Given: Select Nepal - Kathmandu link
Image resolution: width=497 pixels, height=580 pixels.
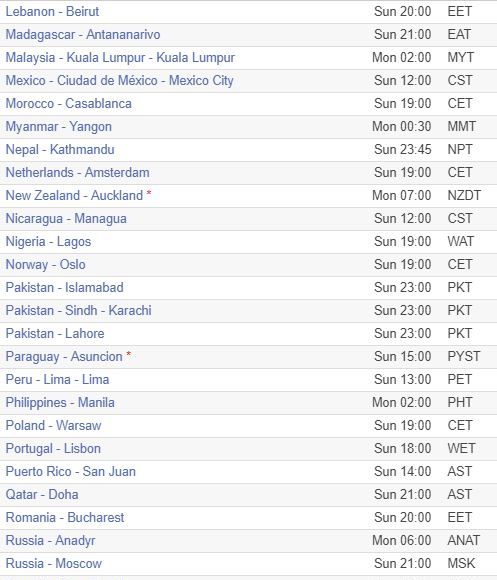Looking at the screenshot, I should (60, 149).
